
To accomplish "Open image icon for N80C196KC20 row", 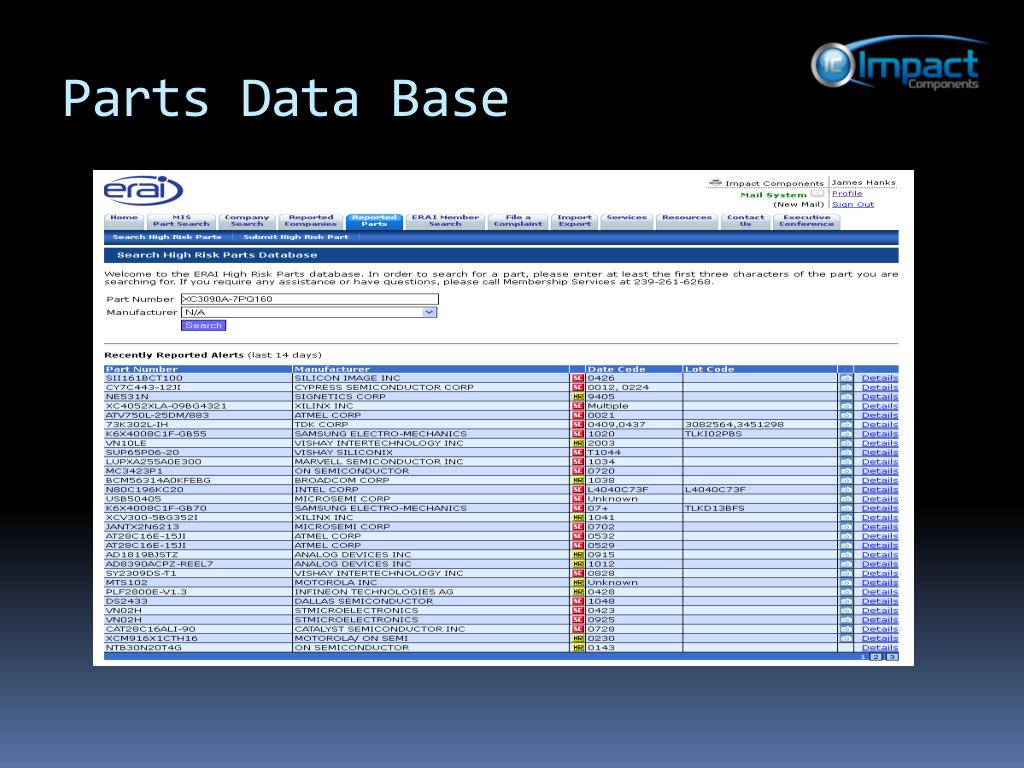I will (x=846, y=490).
